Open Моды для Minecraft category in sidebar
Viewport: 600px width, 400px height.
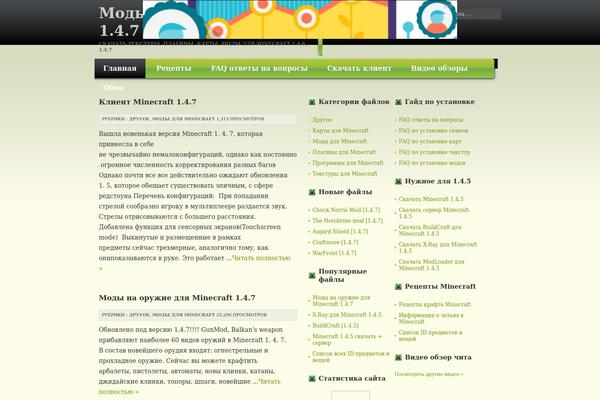339,141
